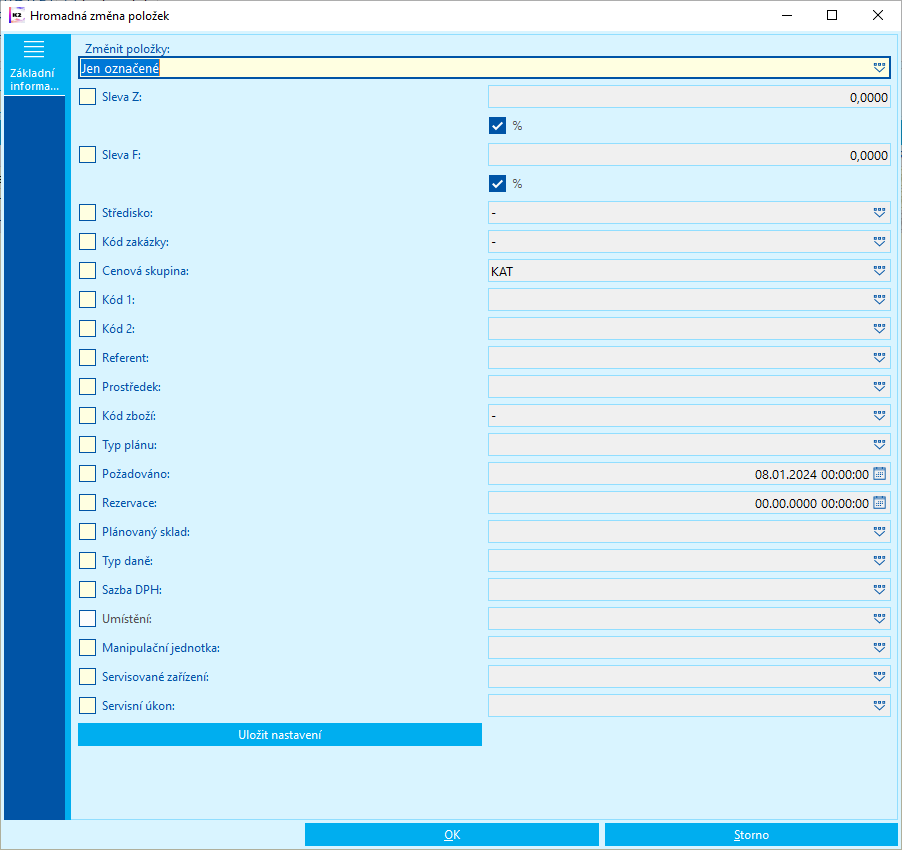The height and width of the screenshot is (850, 902).
Task: Click the Sleva F value field
Action: point(689,155)
